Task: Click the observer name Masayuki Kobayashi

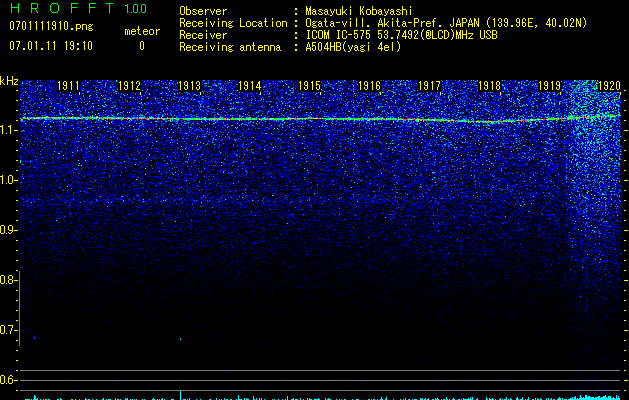Action: 359,11
